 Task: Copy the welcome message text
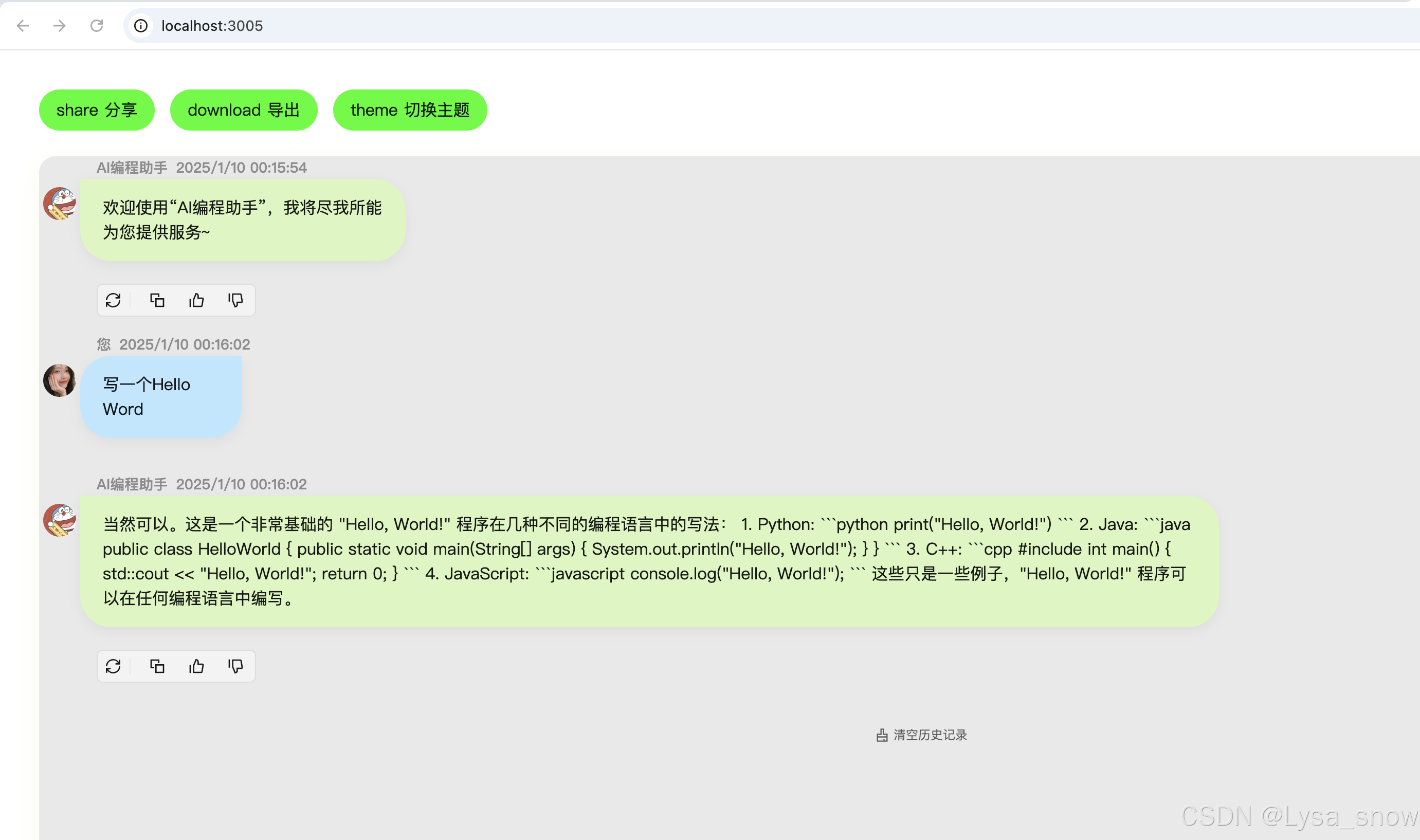click(x=157, y=300)
